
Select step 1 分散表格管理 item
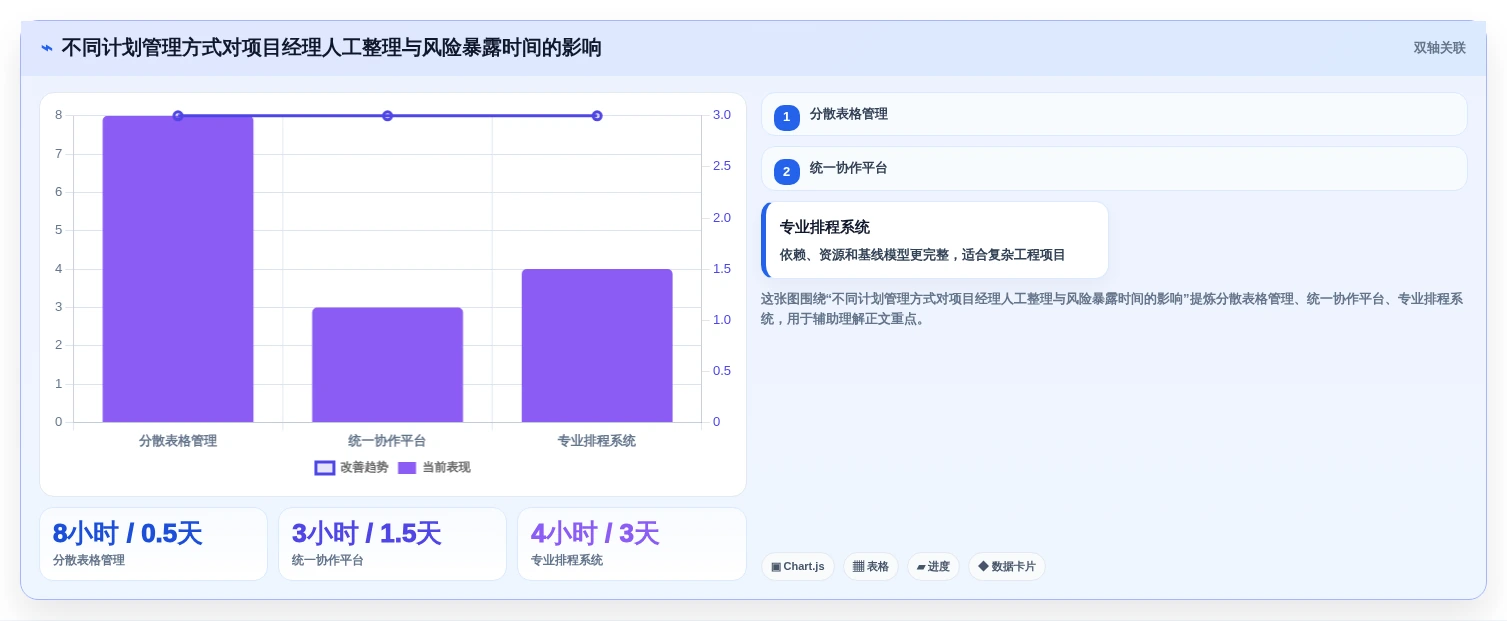click(x=1114, y=114)
